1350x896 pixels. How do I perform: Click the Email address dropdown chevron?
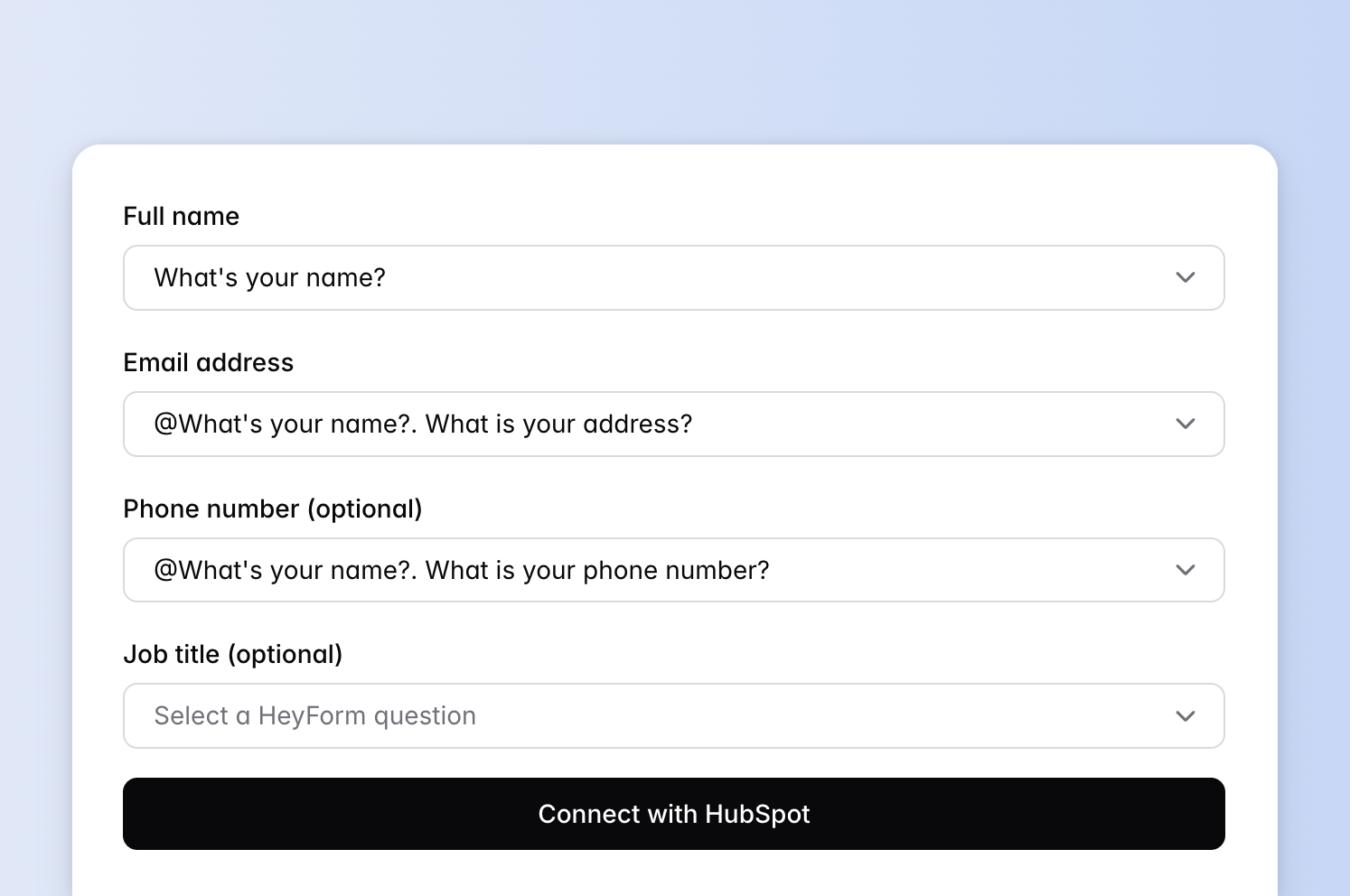(x=1186, y=424)
